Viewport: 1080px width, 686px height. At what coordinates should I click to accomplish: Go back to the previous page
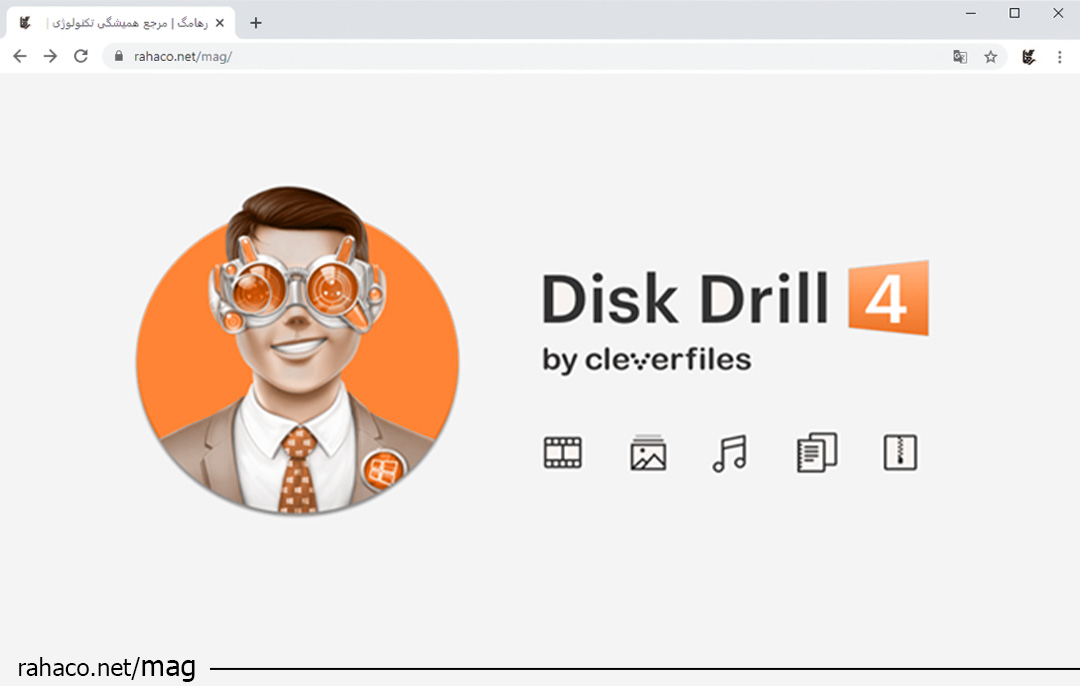(19, 57)
